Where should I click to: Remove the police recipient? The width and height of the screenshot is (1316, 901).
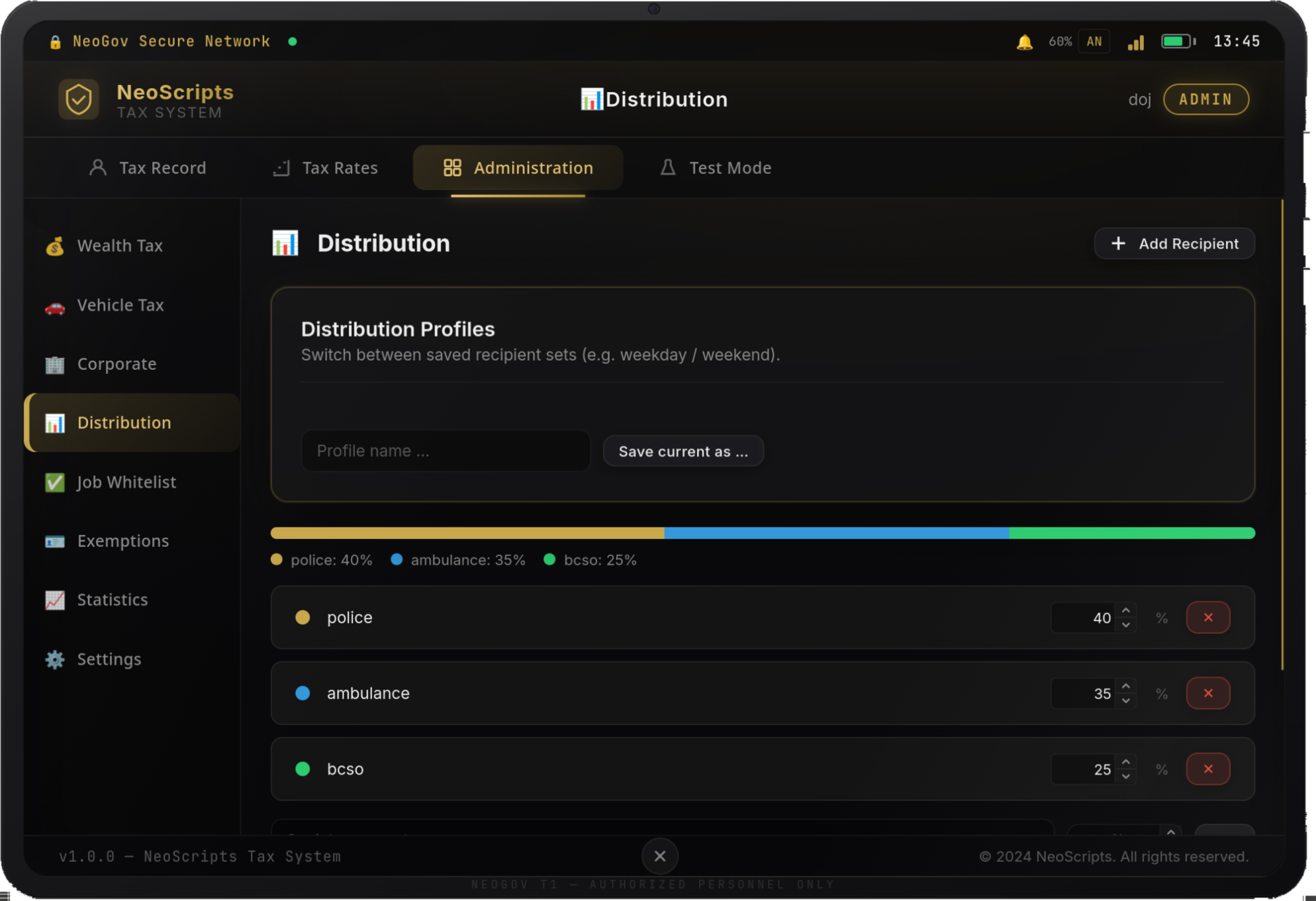[x=1208, y=617]
